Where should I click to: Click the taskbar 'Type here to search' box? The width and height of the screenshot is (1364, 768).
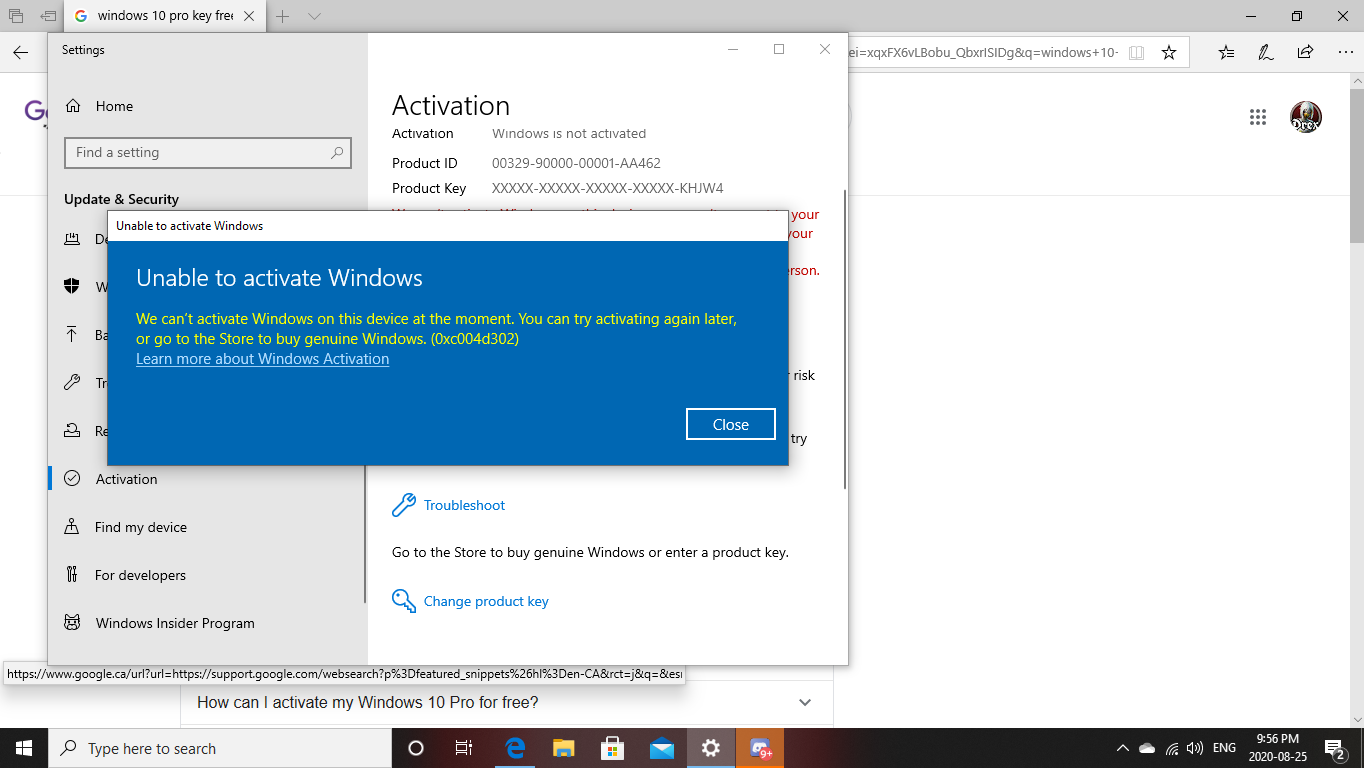point(220,748)
